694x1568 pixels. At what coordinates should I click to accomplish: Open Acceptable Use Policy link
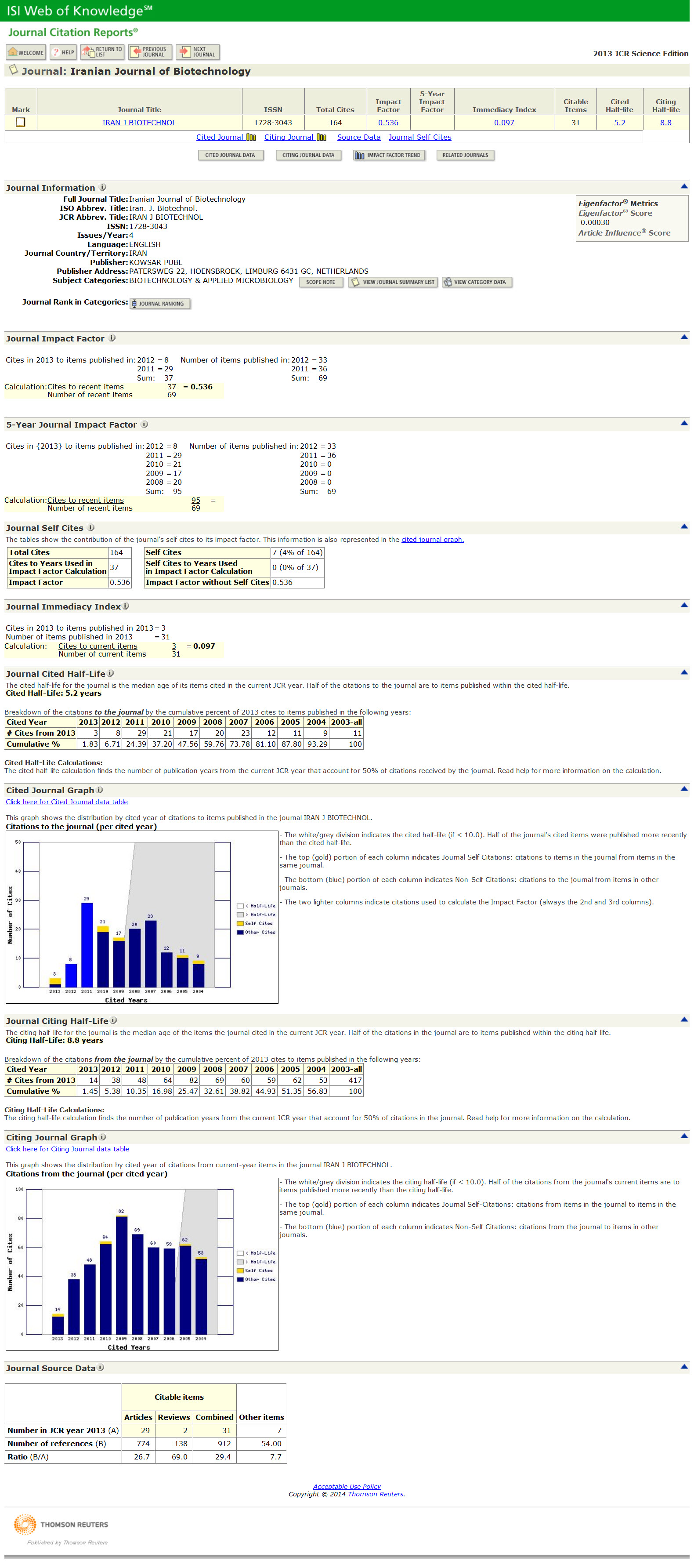[x=347, y=1486]
